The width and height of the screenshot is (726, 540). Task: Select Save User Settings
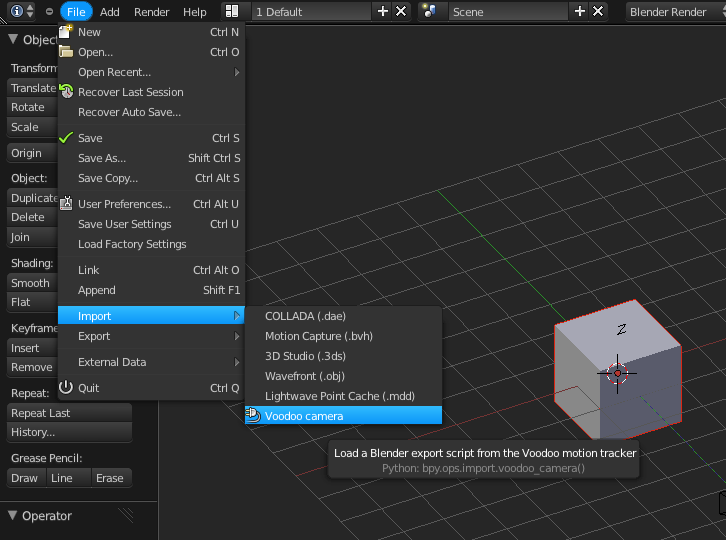point(151,224)
